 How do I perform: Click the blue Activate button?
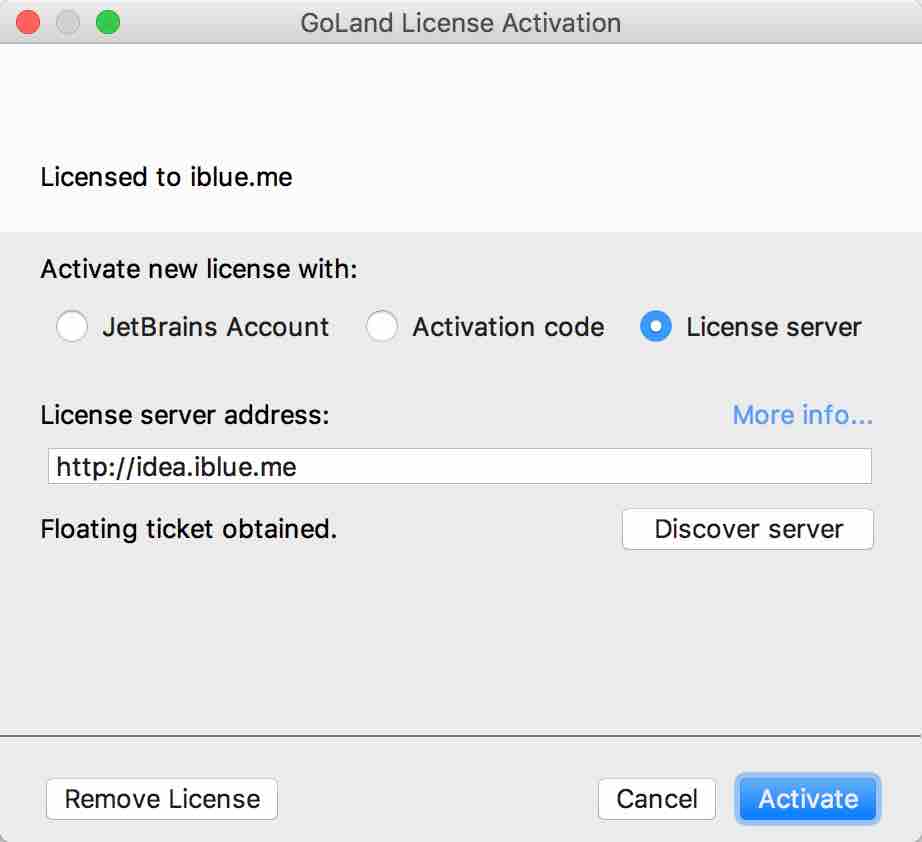(x=808, y=799)
